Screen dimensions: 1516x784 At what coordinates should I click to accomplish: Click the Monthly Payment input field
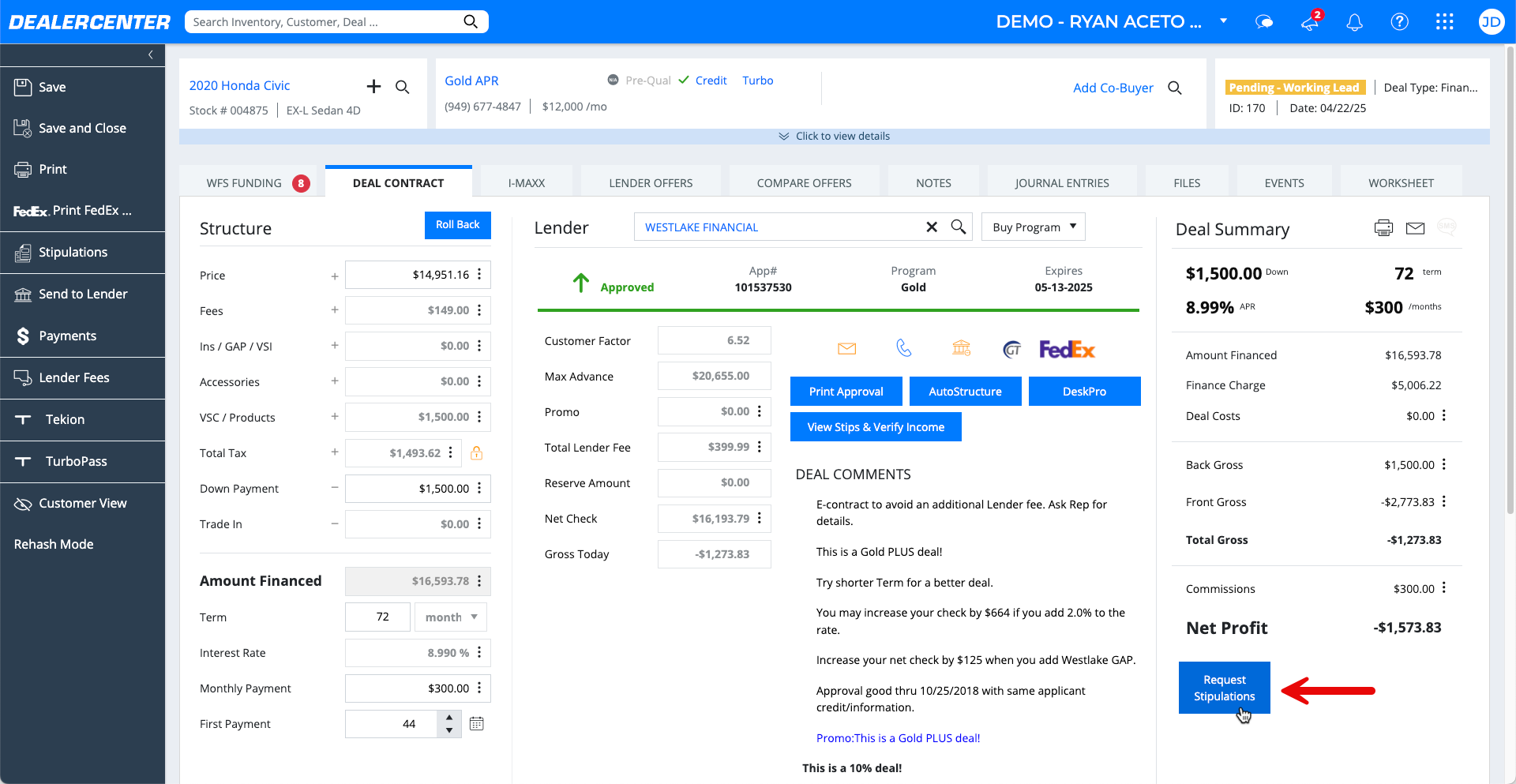tap(418, 688)
